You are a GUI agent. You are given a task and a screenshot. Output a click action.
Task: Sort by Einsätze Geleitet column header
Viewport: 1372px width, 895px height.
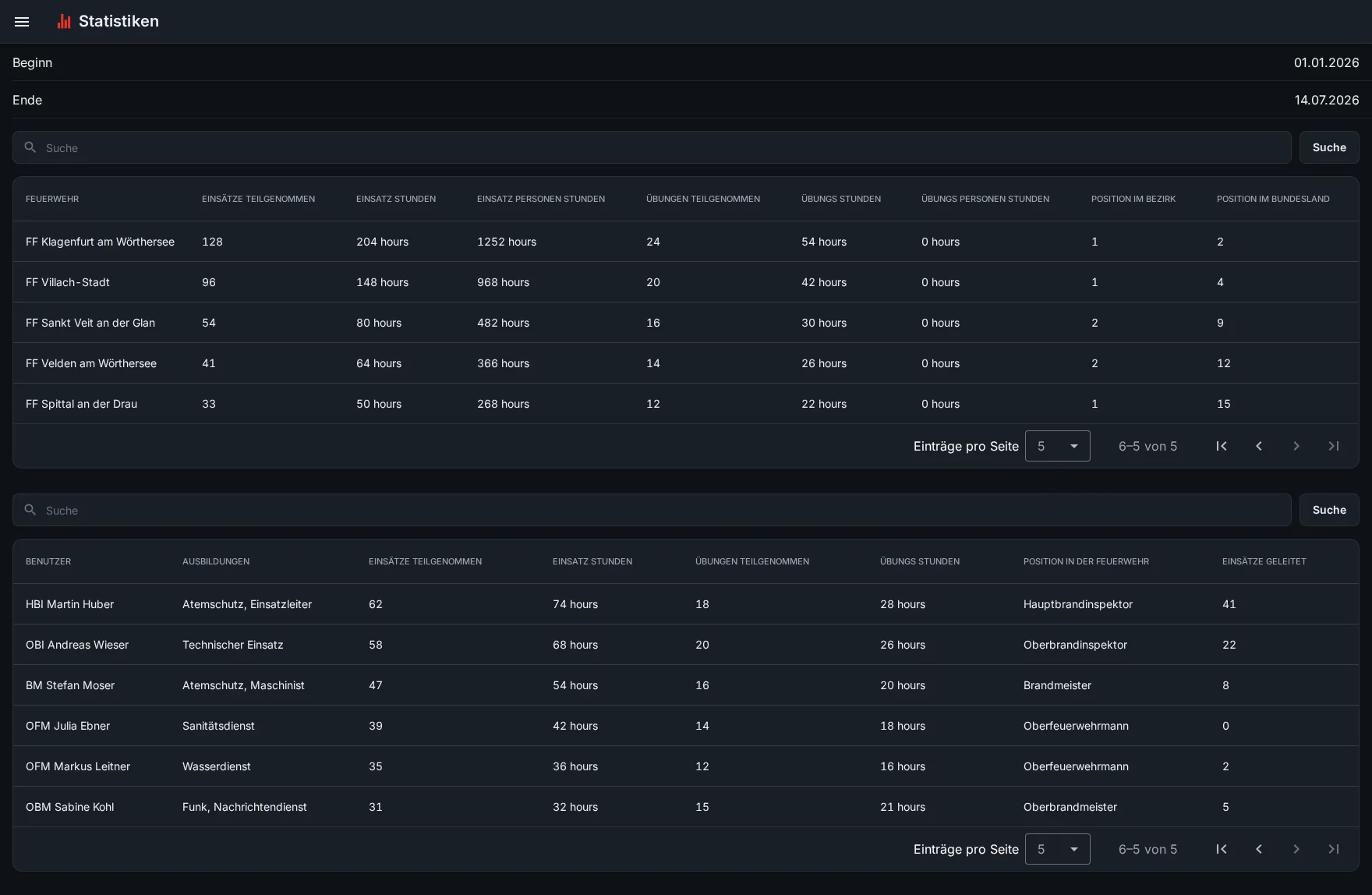click(1264, 561)
